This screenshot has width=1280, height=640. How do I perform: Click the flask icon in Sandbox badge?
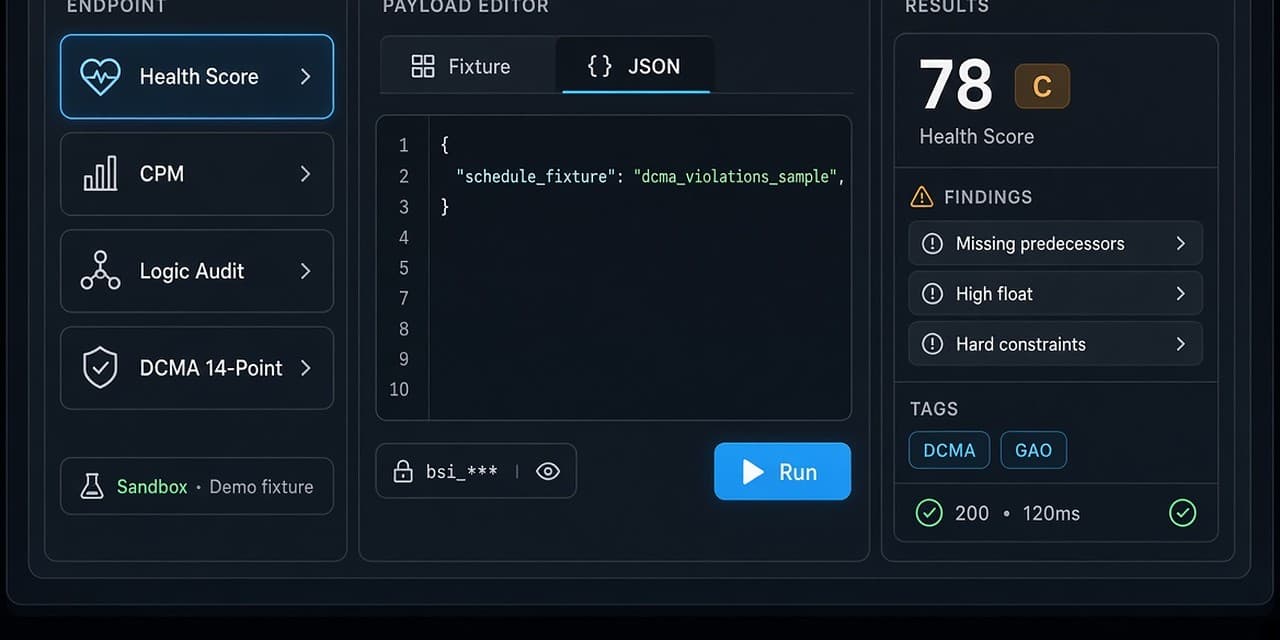pyautogui.click(x=92, y=487)
